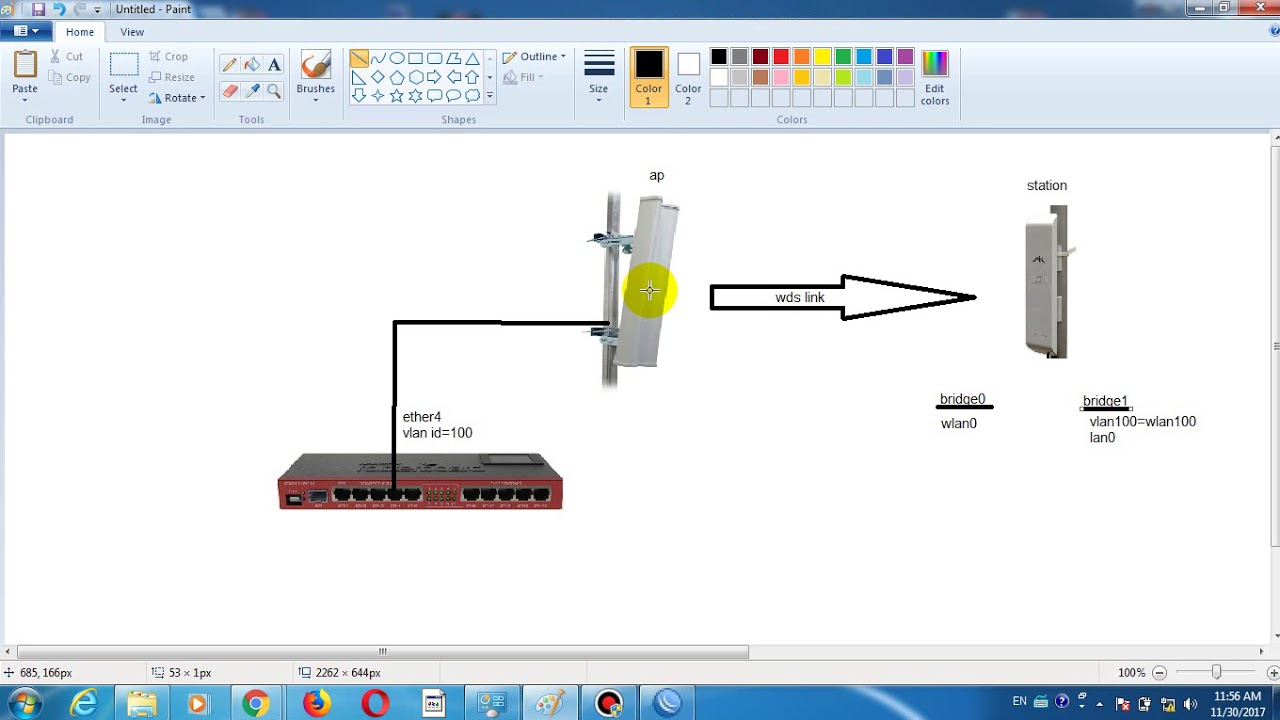Open the shape Outline dropdown
Screen dimensions: 1280x720
[x=534, y=57]
